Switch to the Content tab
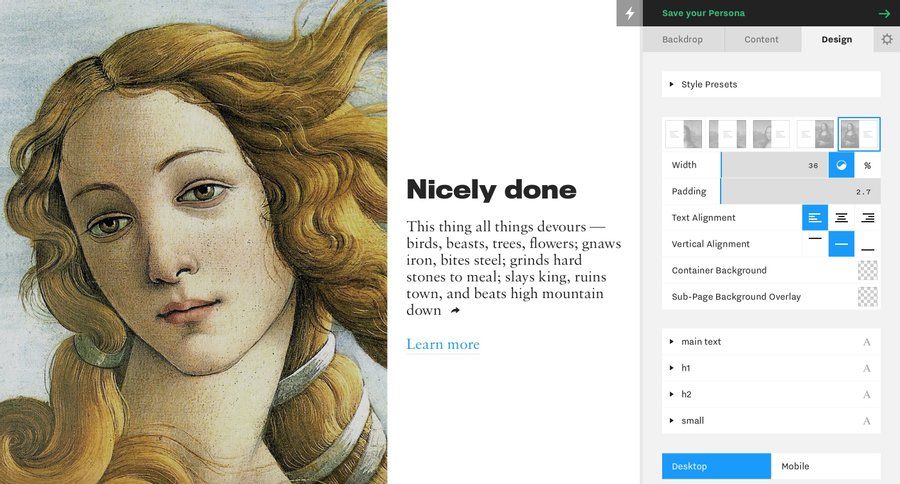Screen dimensions: 900x484 pyautogui.click(x=761, y=39)
